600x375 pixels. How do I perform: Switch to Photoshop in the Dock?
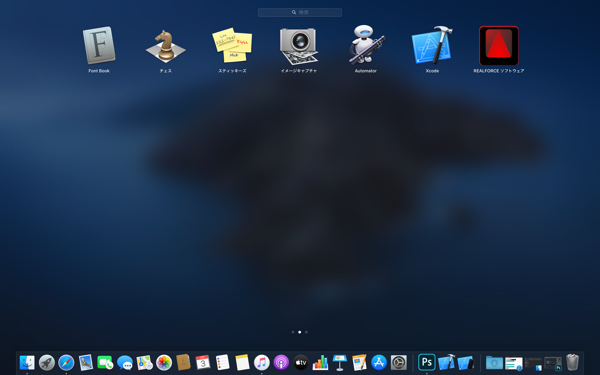tap(427, 362)
